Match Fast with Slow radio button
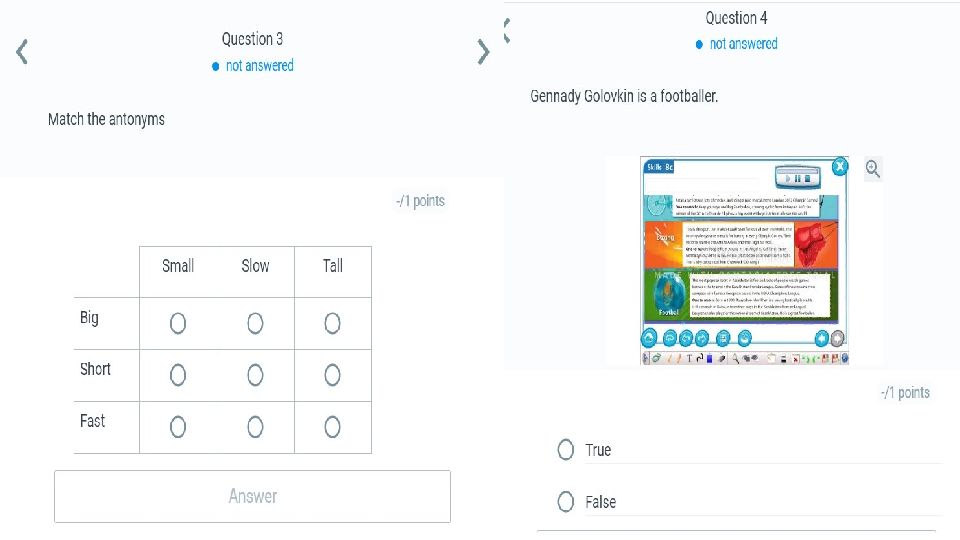 255,427
